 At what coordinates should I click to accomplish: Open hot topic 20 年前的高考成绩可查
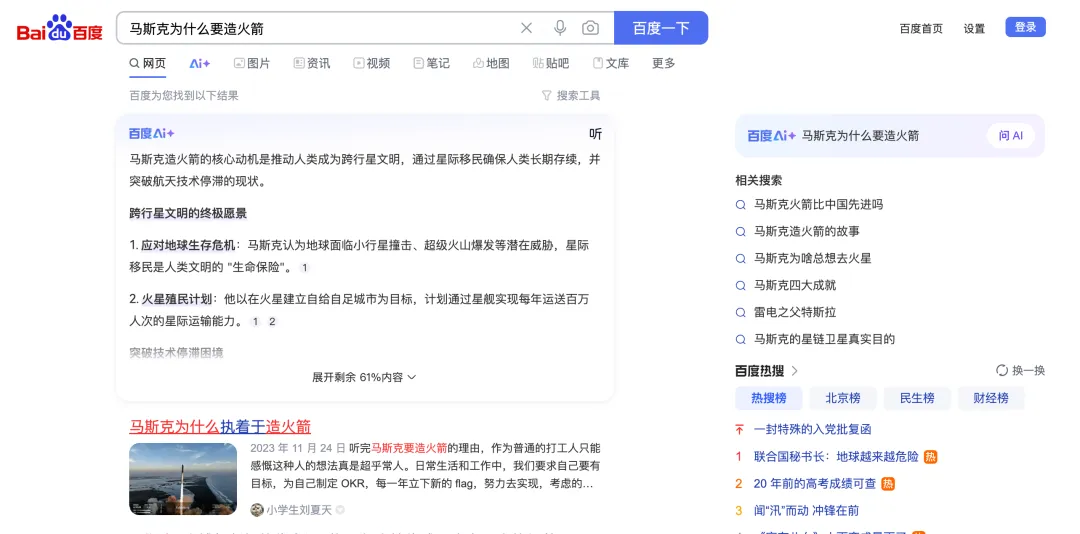[815, 484]
